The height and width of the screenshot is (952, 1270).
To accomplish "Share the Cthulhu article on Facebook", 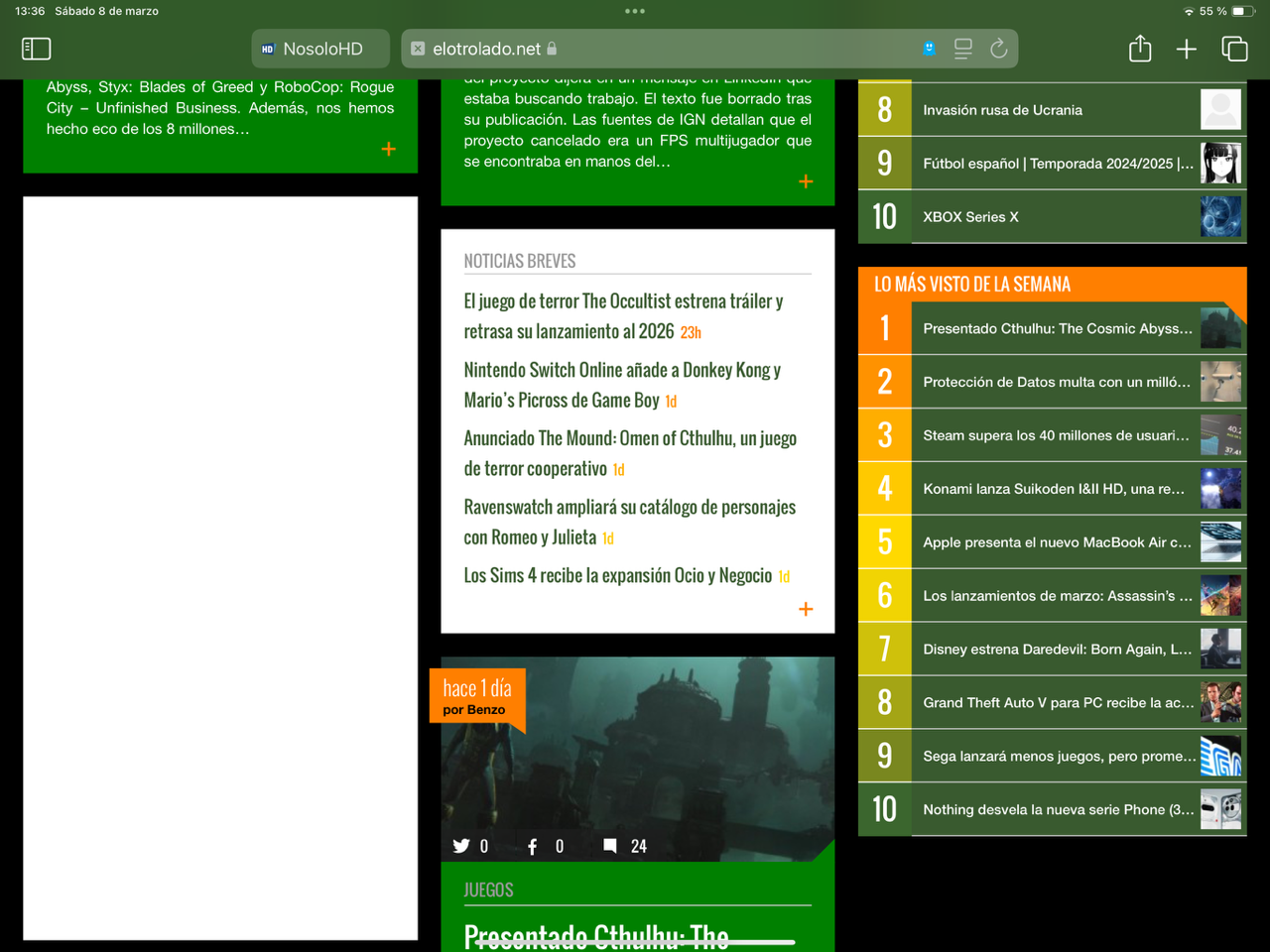I will 533,846.
